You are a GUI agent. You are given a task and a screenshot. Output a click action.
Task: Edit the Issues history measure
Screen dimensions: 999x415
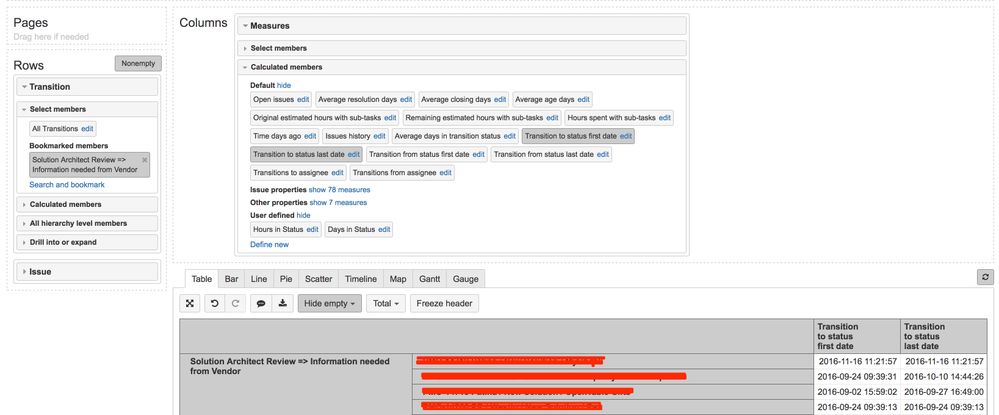(380, 136)
